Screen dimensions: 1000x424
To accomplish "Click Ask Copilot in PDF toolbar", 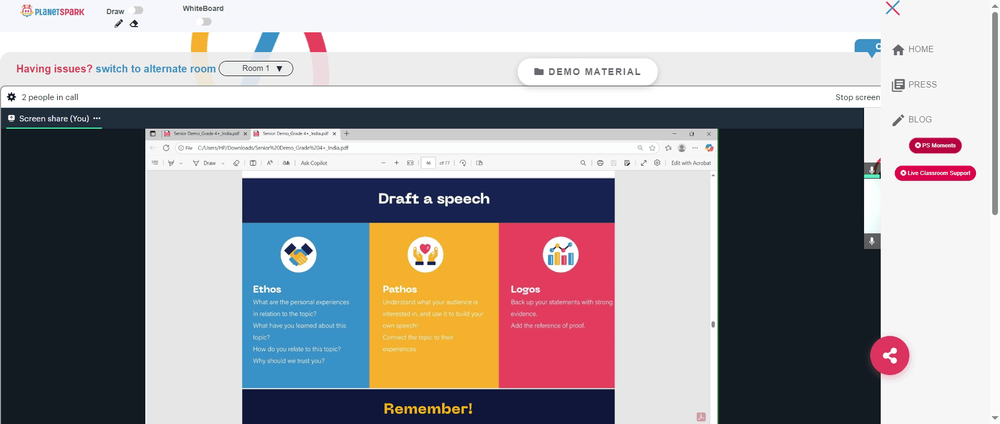I will (314, 163).
